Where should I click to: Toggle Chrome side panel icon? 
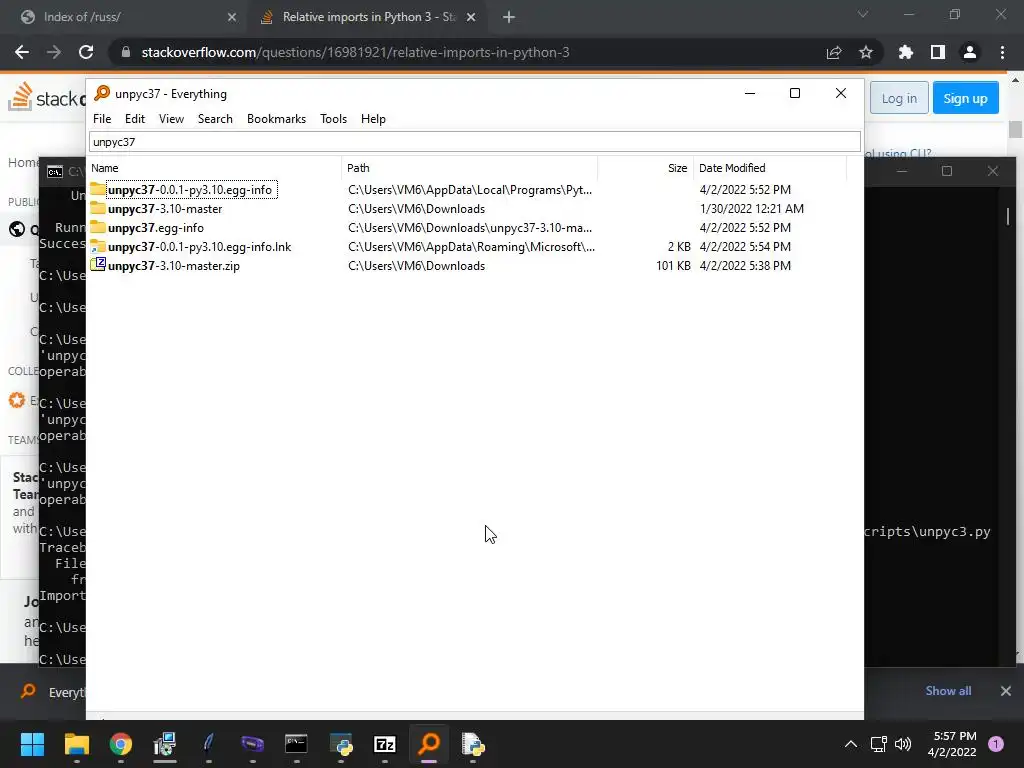pos(938,52)
